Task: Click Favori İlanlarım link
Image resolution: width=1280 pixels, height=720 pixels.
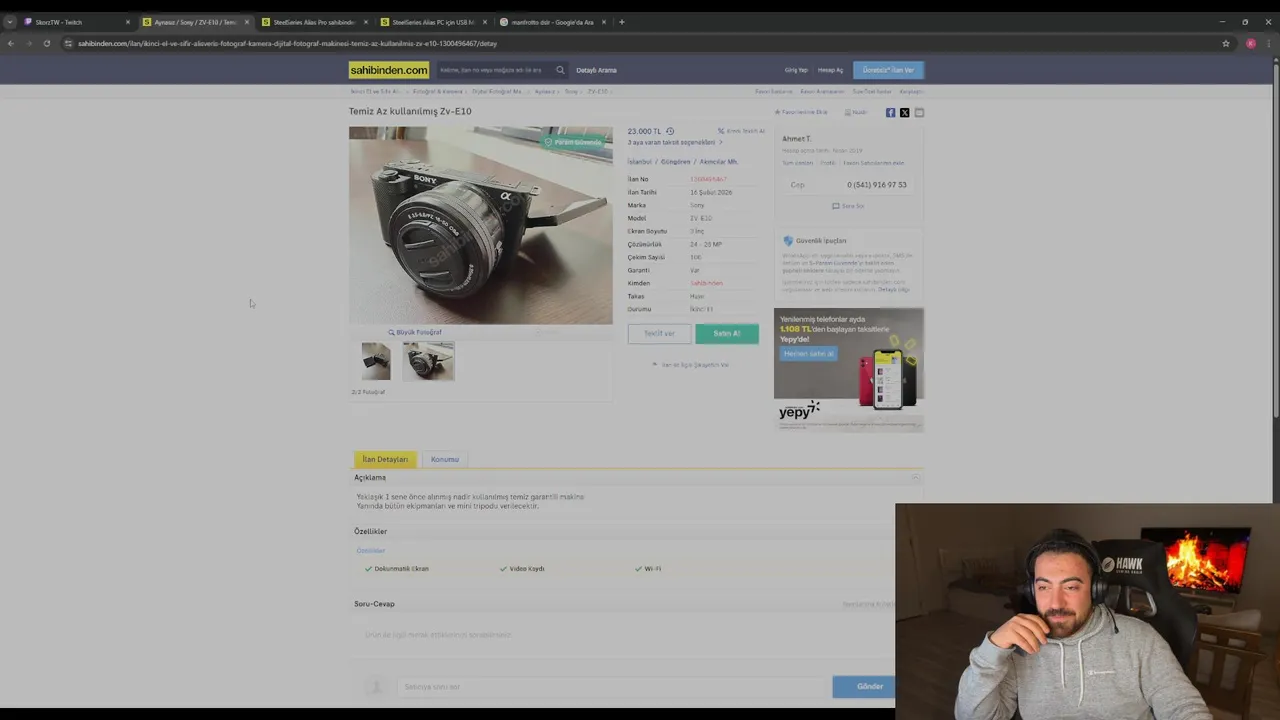Action: coord(774,91)
